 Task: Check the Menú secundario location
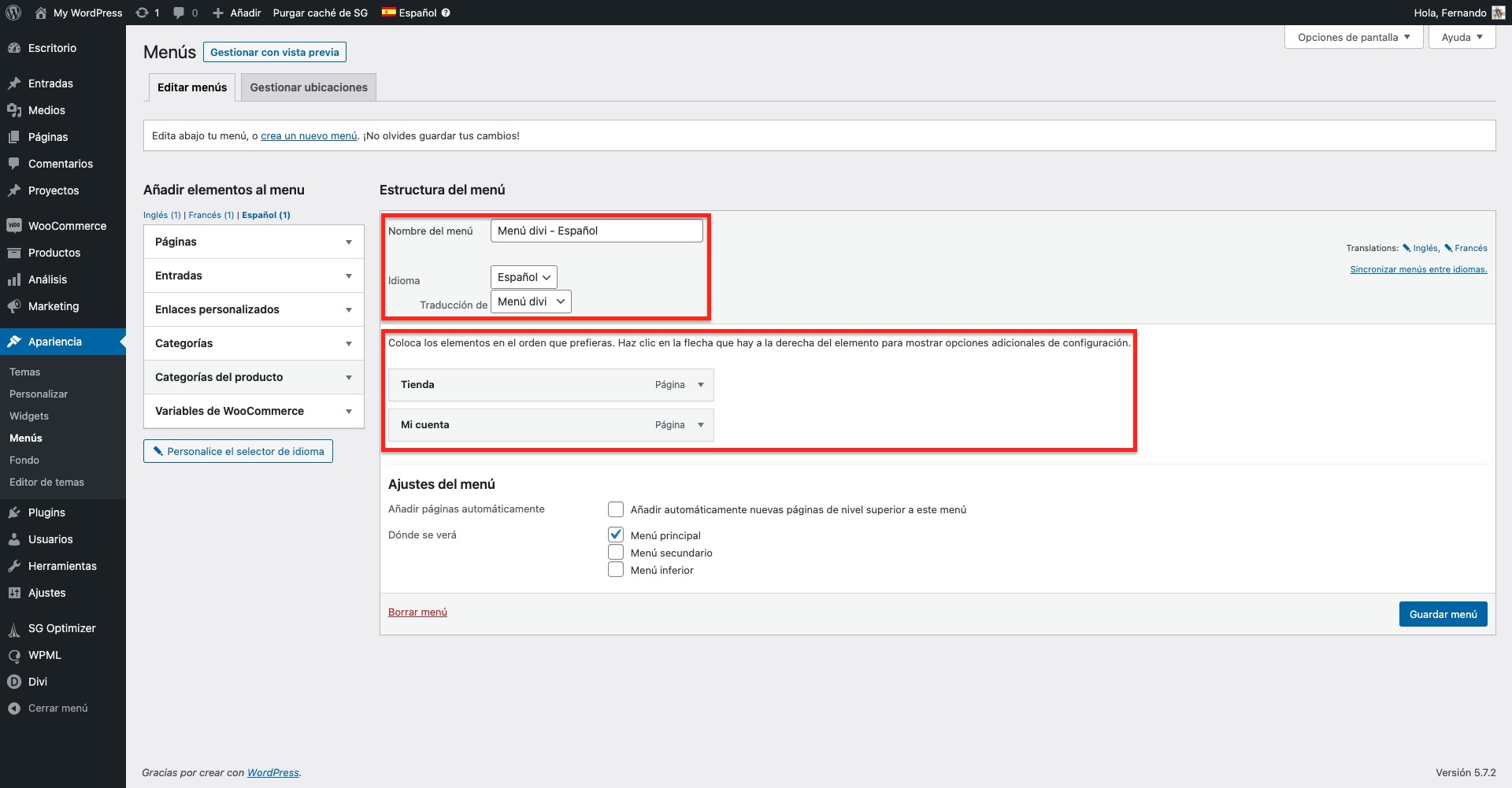point(616,553)
